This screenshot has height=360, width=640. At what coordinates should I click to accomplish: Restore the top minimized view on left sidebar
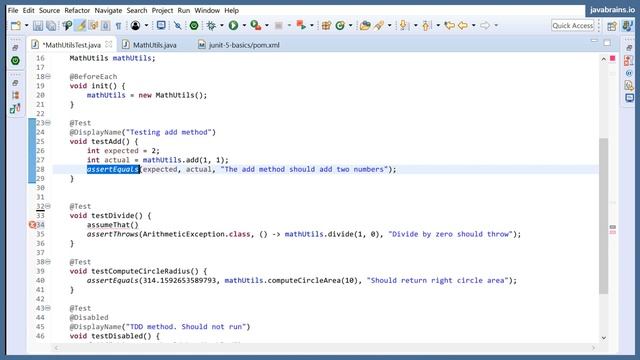15,48
